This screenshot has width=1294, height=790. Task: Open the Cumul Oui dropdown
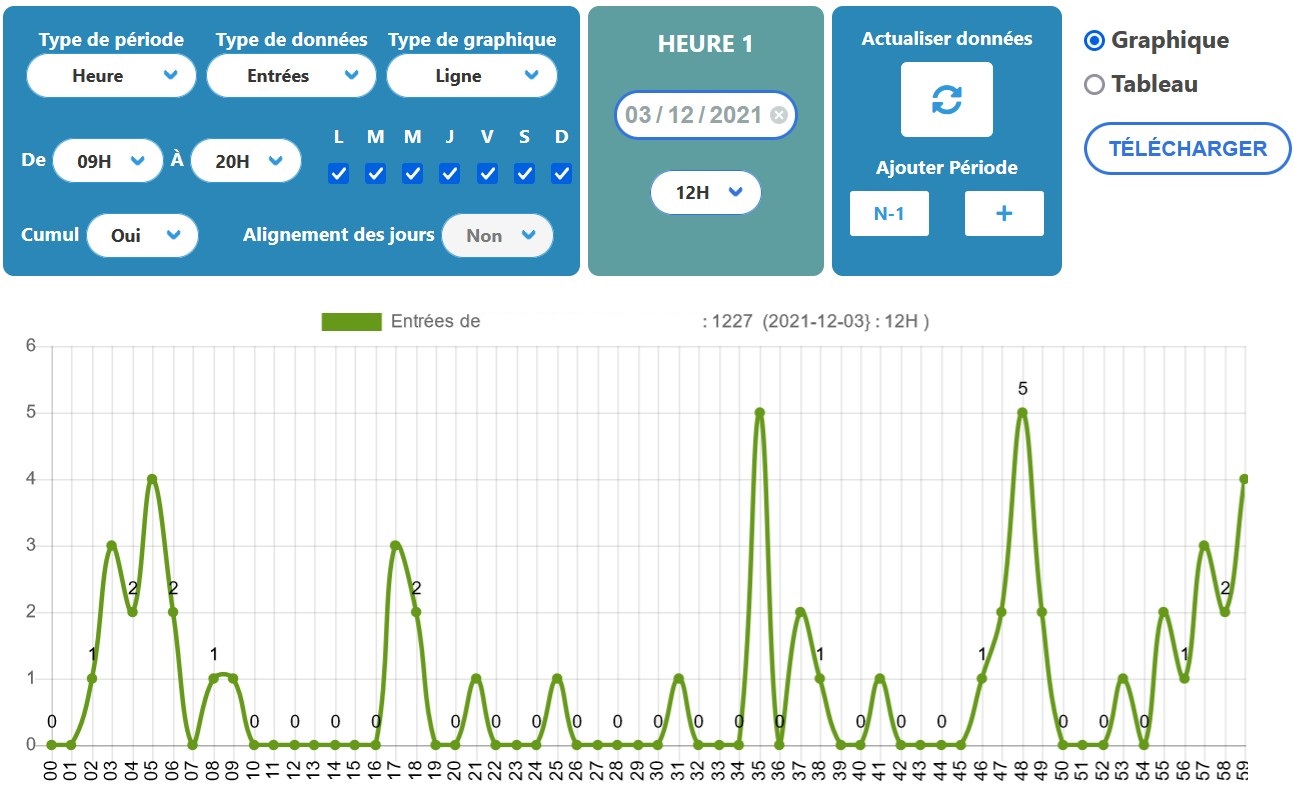tap(142, 236)
